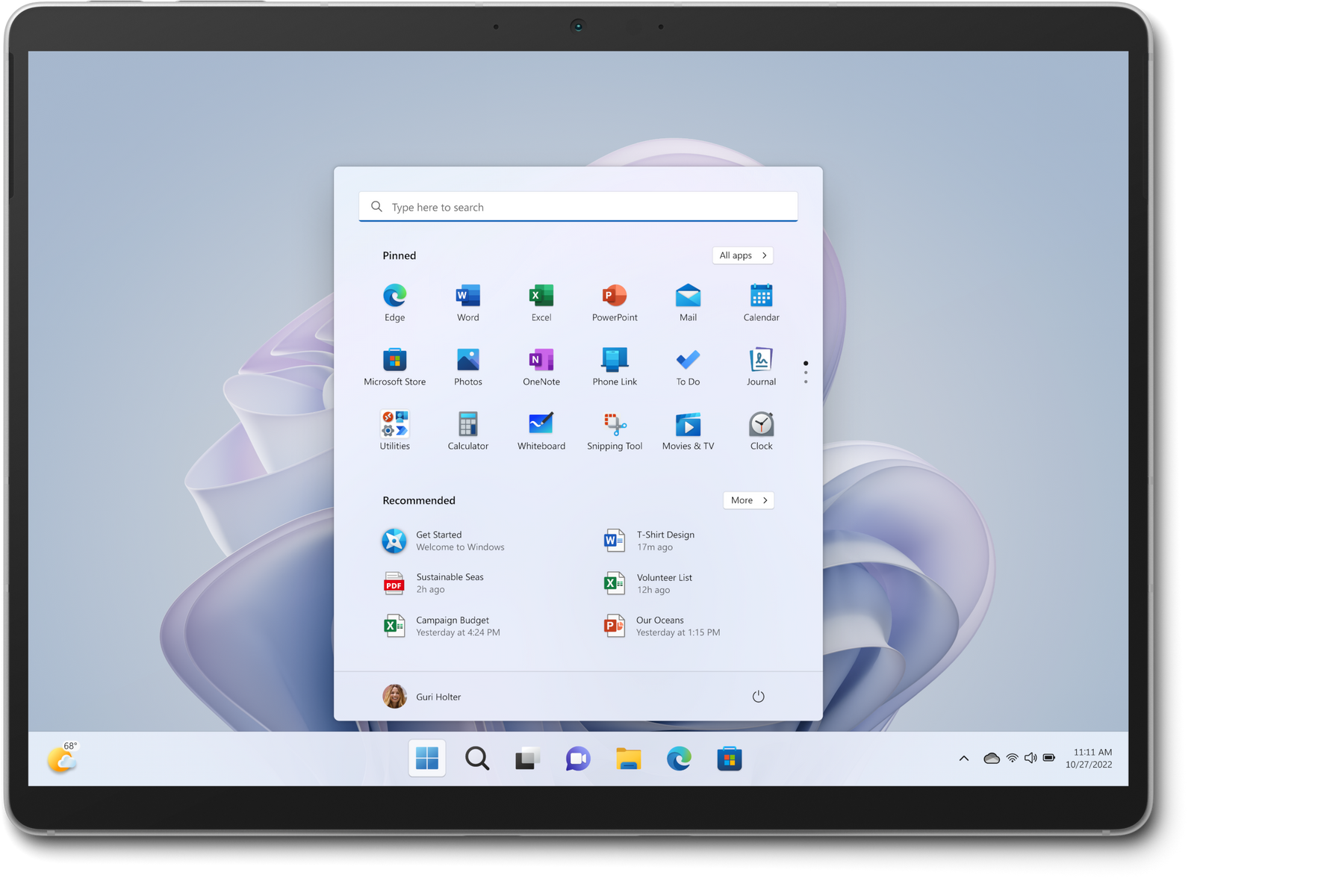Screen dimensions: 1321x896
Task: Open the Sustainable Seas PDF
Action: coord(434,583)
